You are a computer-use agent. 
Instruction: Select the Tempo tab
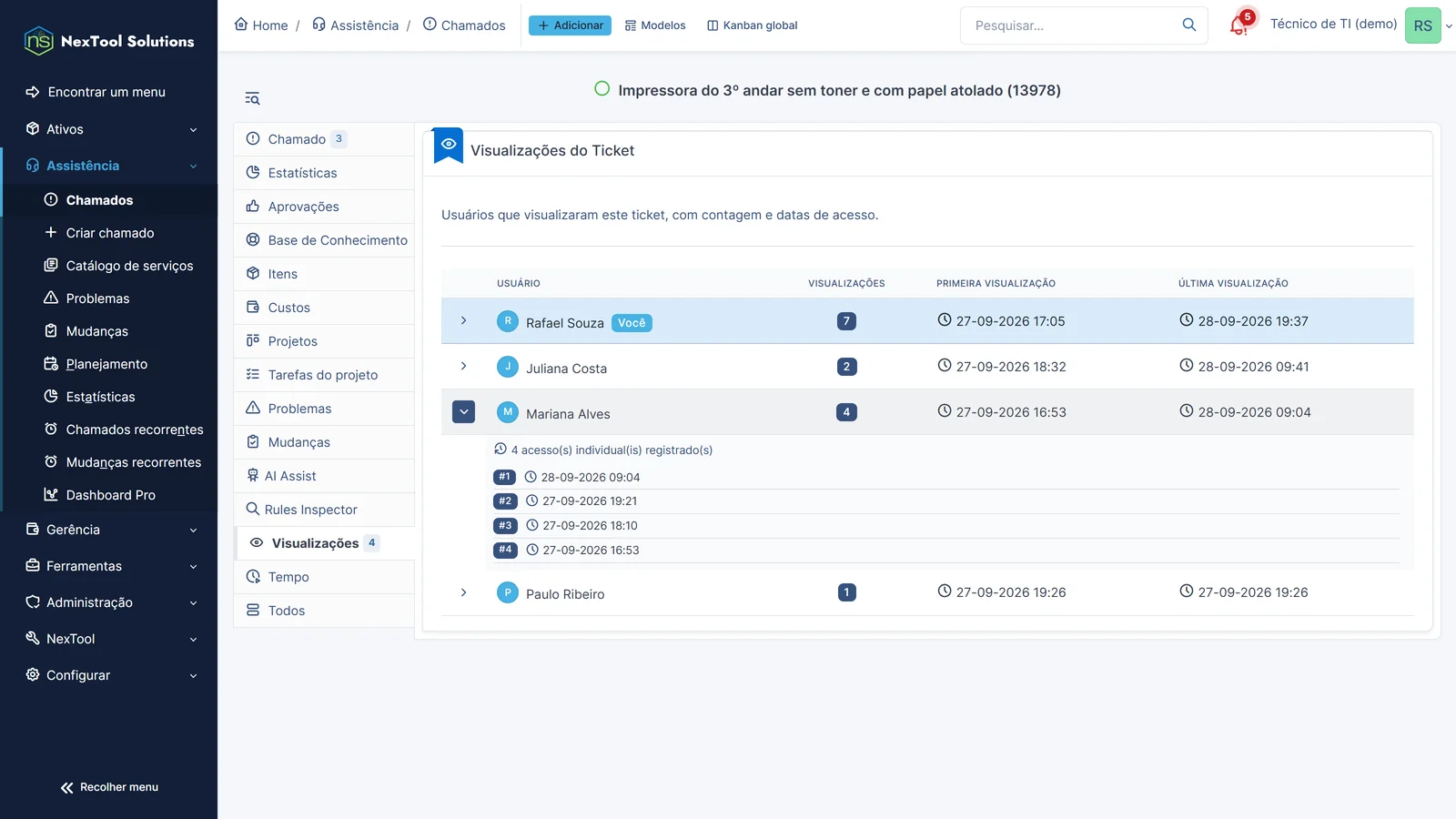pyautogui.click(x=324, y=577)
